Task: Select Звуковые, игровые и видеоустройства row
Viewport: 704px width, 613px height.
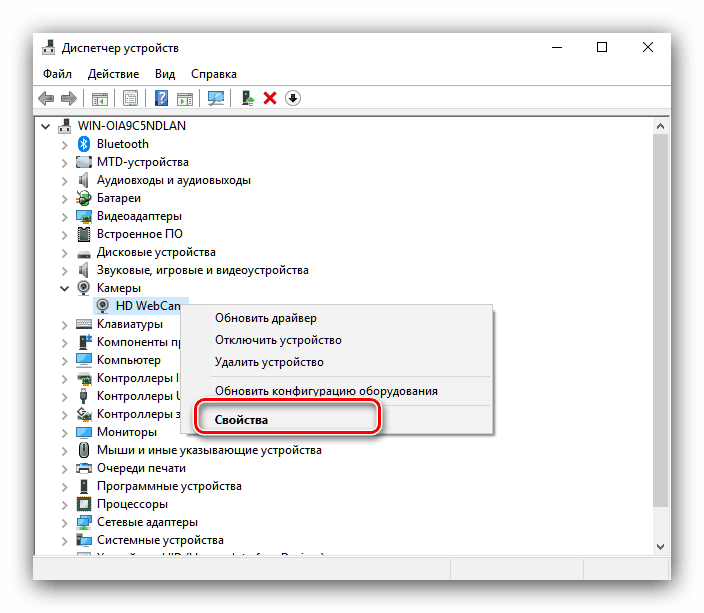Action: click(202, 270)
